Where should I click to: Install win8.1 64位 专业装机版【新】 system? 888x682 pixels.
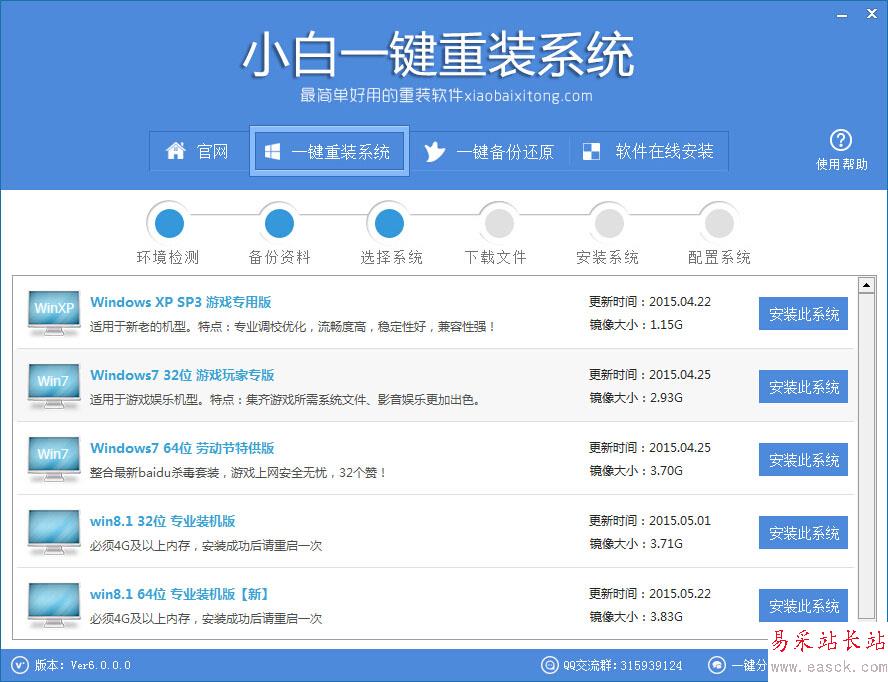coord(803,606)
